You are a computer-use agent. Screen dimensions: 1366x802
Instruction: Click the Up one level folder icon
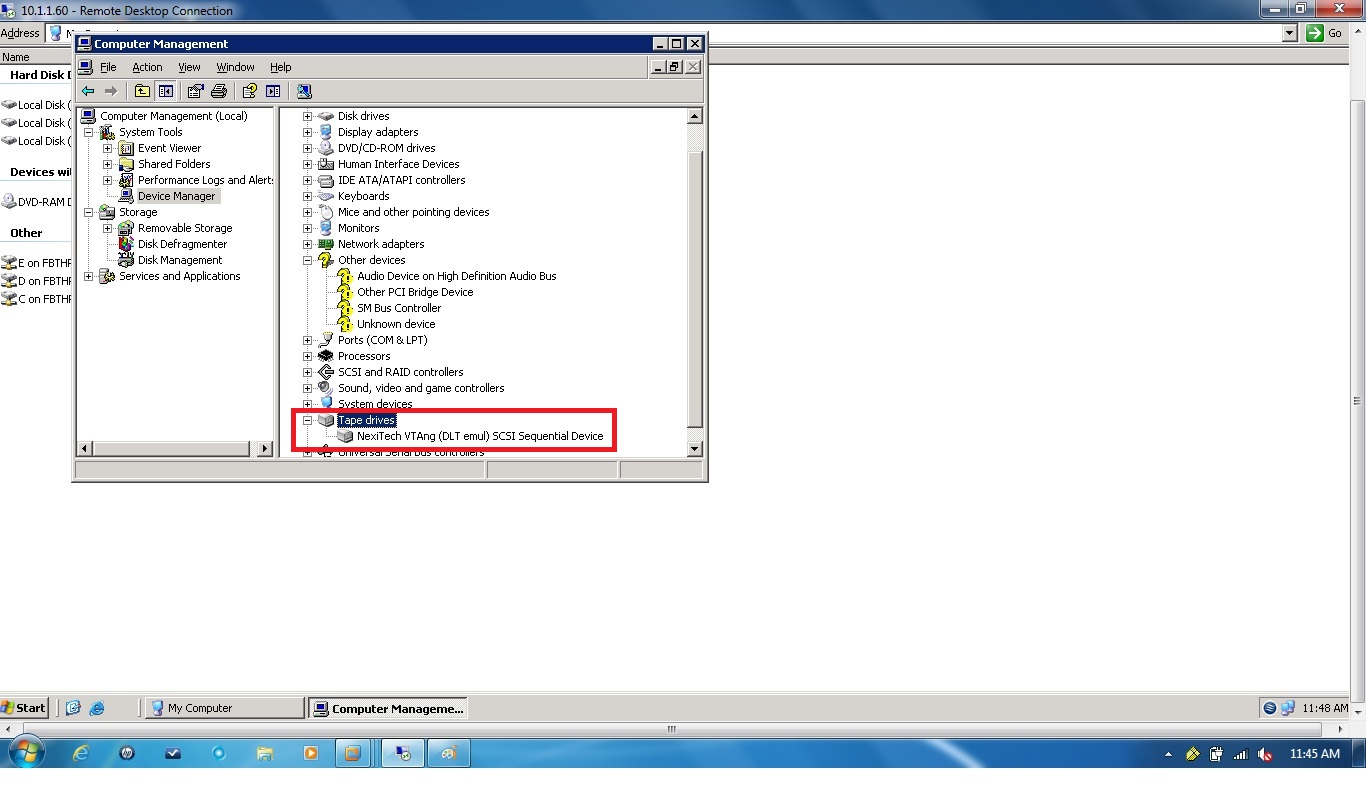coord(142,91)
